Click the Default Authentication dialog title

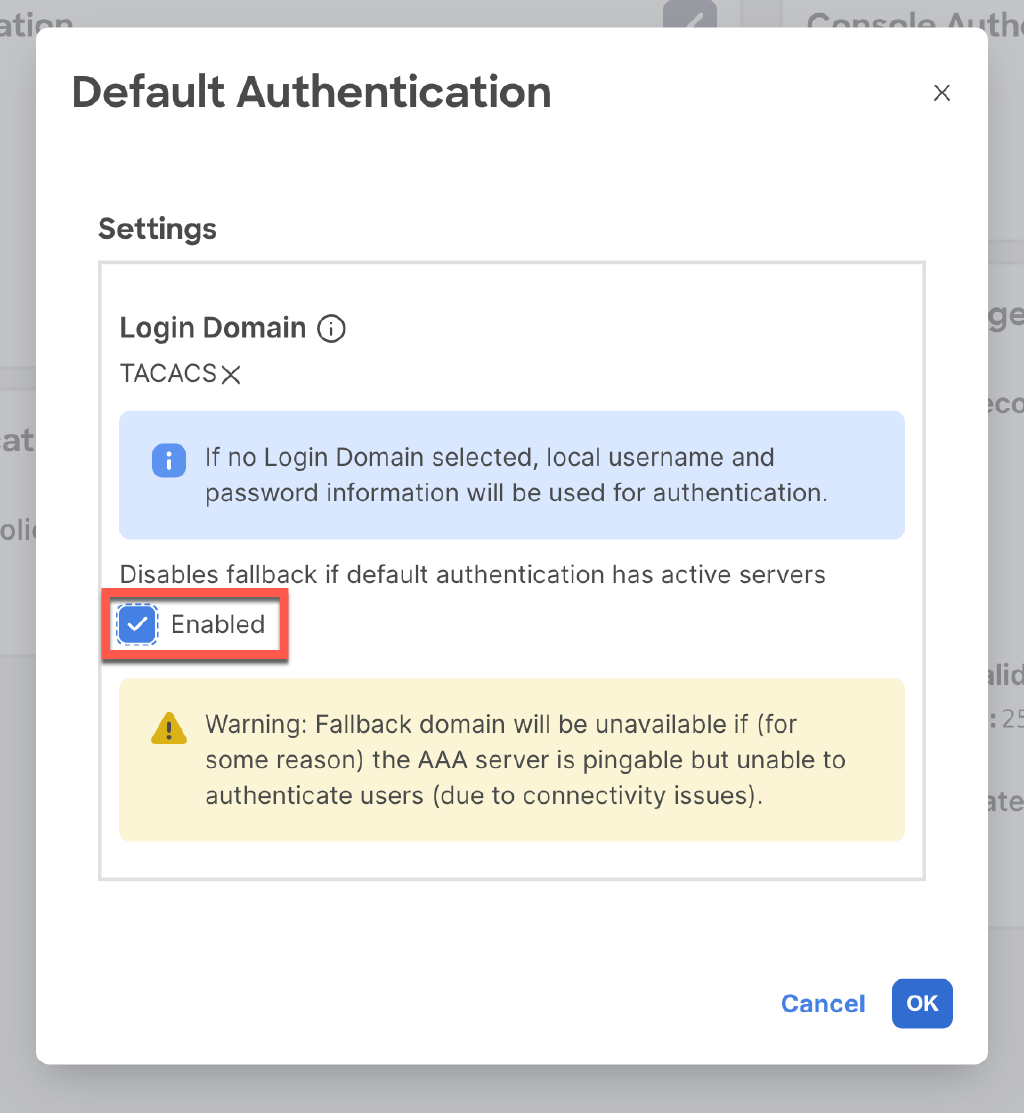tap(311, 91)
